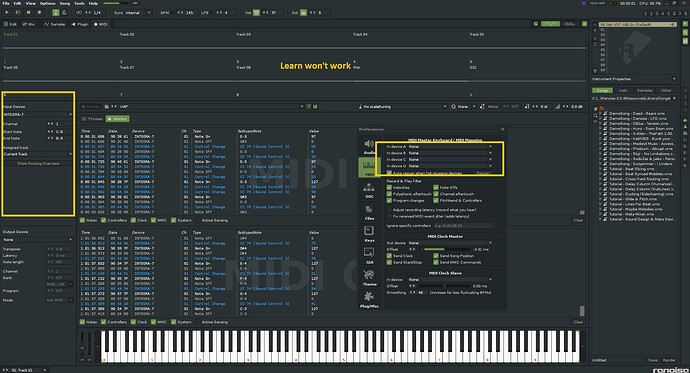
Task: Click Save button in disk browser
Action: point(653,360)
